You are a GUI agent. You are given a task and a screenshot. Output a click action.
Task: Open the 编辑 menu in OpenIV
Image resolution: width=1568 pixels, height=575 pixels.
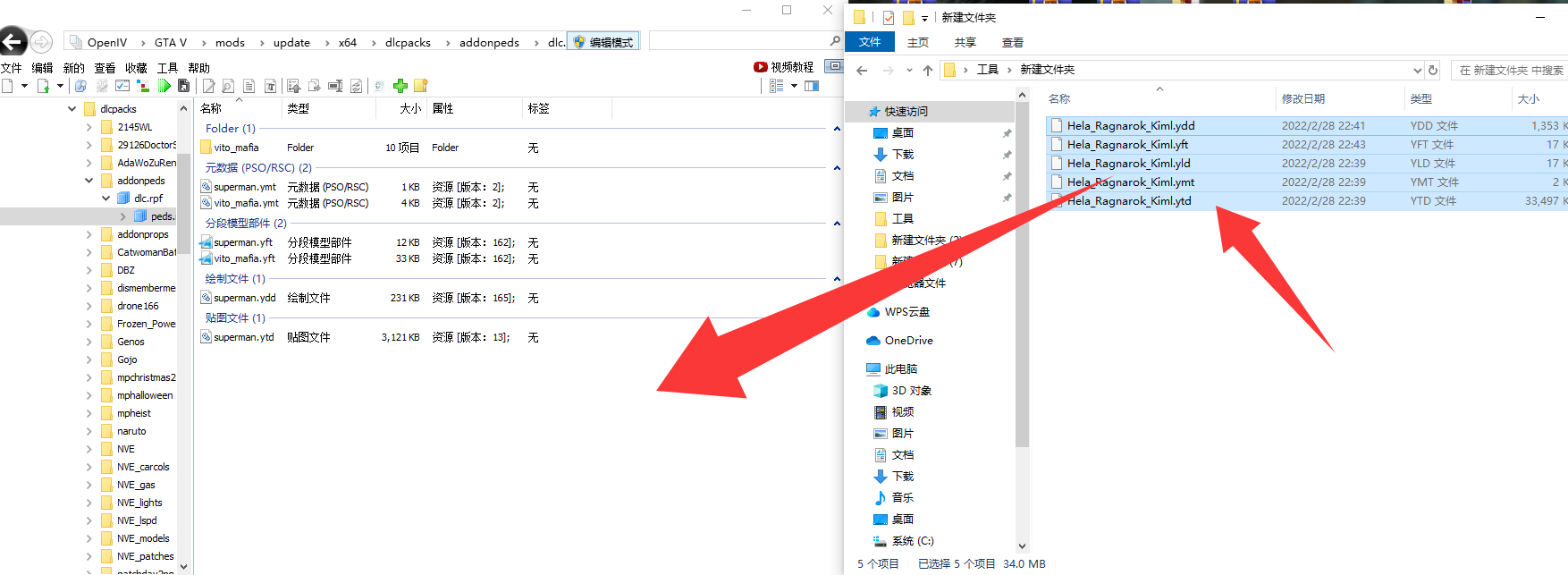click(42, 68)
